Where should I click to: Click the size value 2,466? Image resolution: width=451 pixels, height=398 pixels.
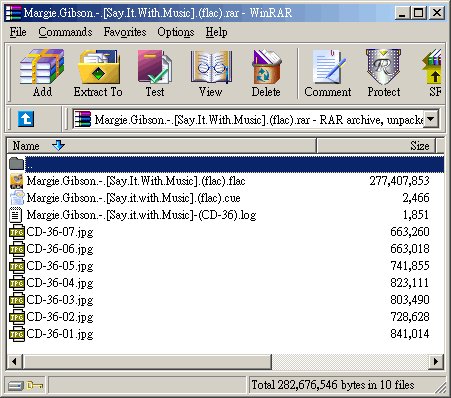click(416, 198)
